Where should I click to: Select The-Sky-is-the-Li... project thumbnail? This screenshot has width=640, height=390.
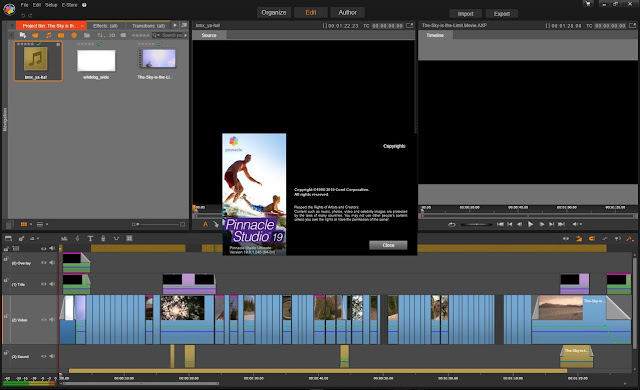click(x=157, y=62)
